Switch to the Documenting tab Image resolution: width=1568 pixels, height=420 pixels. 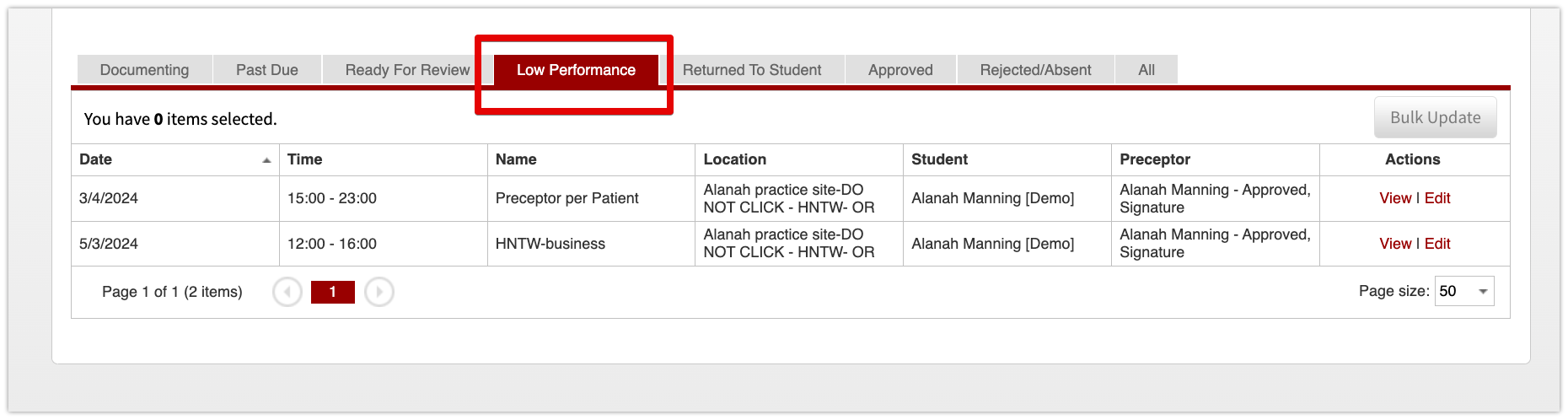pyautogui.click(x=144, y=70)
